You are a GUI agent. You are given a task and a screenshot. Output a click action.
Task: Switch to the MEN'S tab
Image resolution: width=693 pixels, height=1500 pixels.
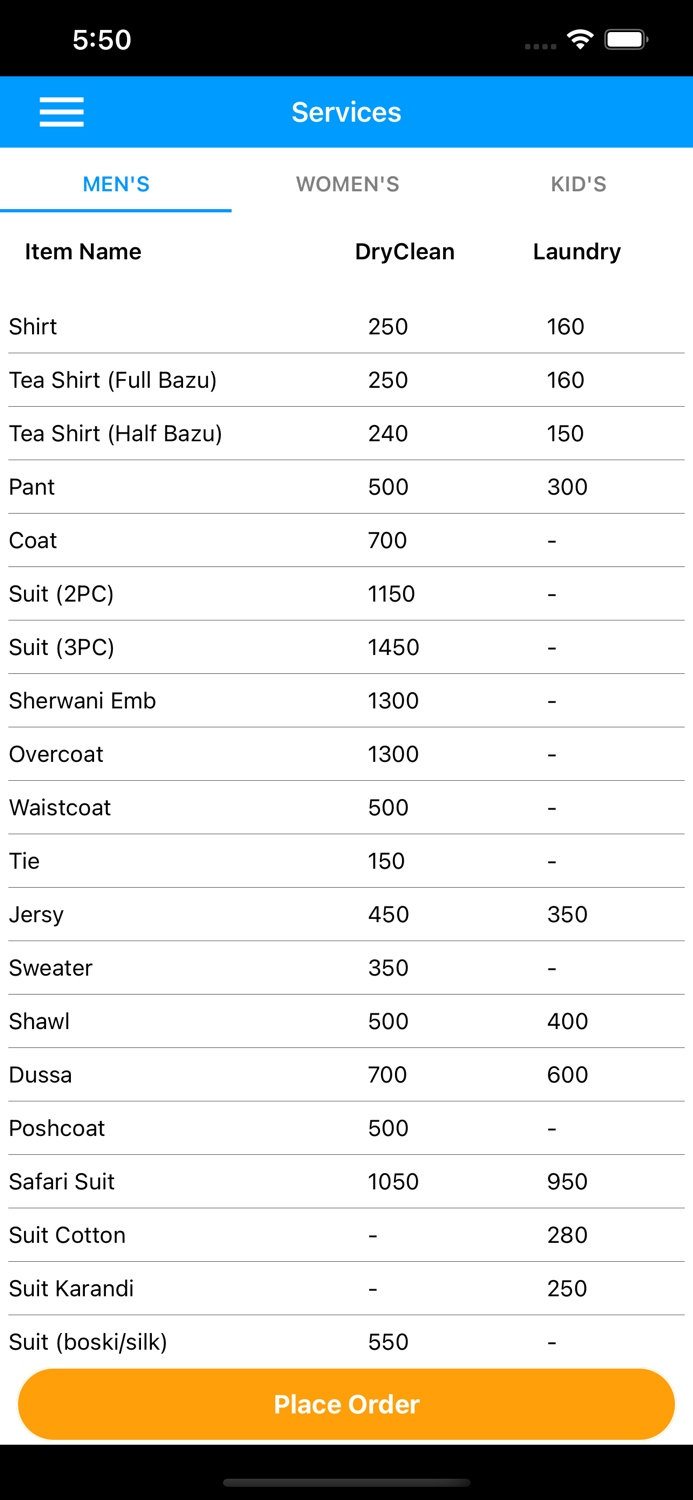116,184
